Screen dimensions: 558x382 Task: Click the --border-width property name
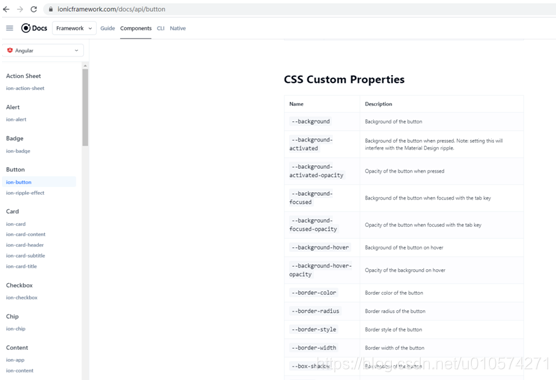314,348
